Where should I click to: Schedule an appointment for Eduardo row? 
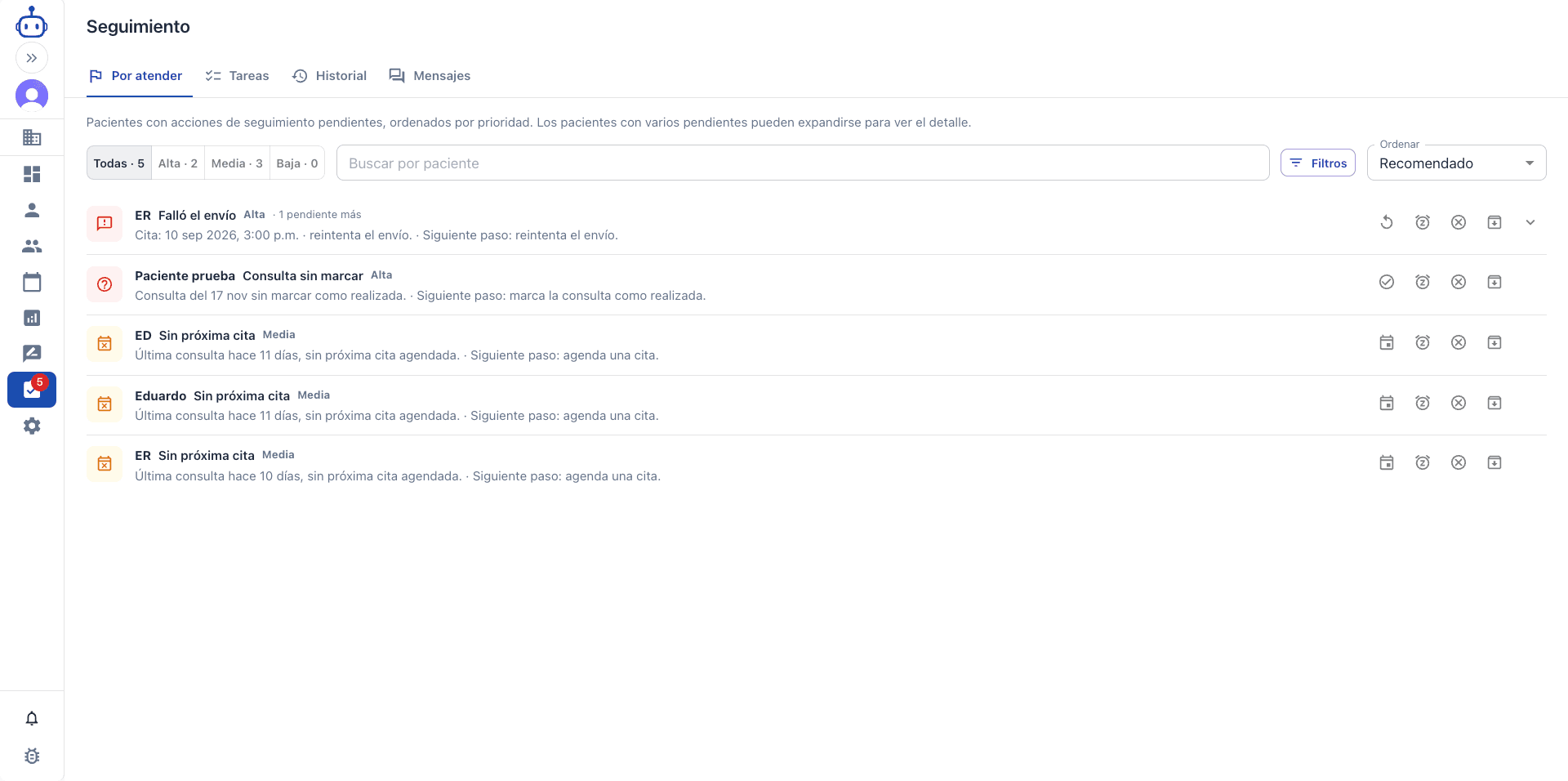click(x=1387, y=403)
